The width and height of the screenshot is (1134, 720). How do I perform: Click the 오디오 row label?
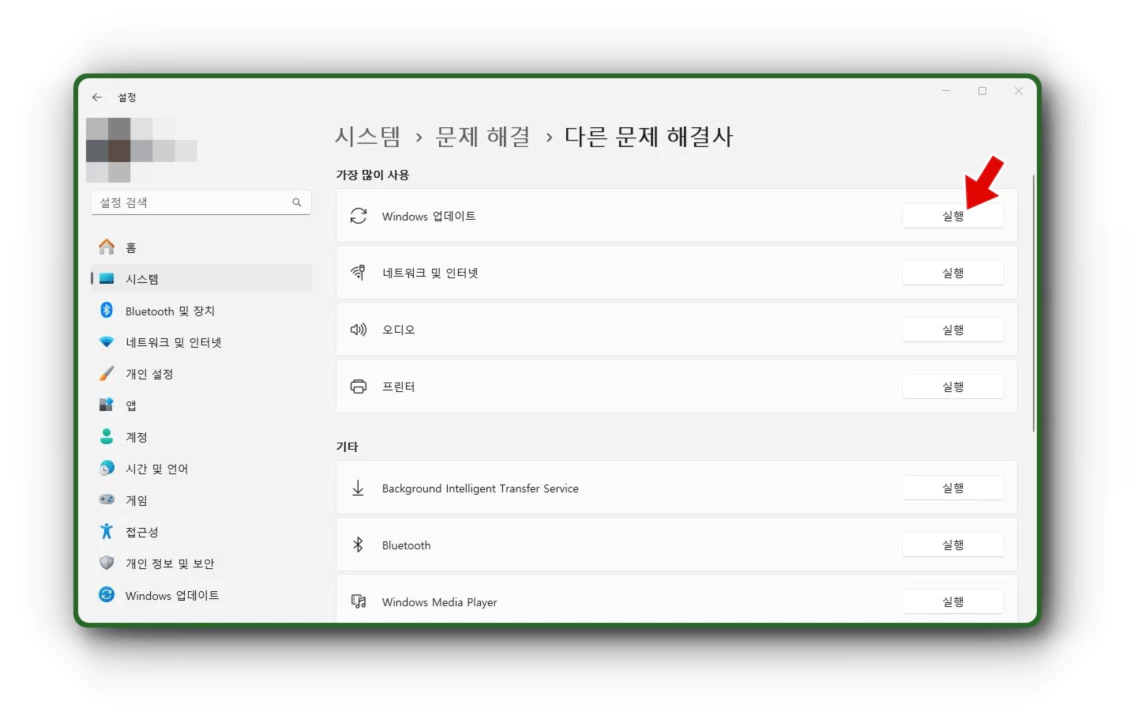[398, 330]
